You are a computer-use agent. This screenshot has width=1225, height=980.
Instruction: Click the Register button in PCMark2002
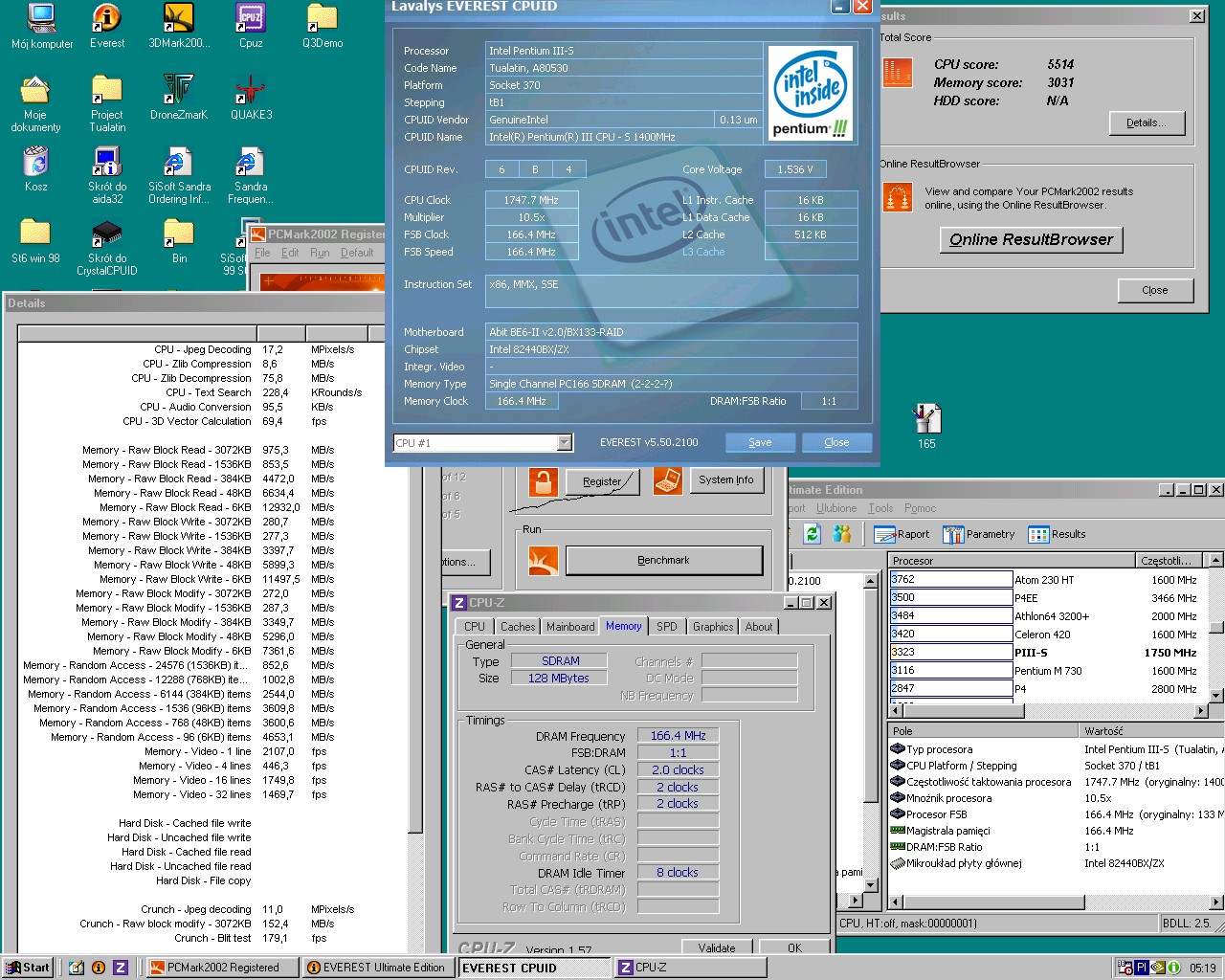(x=601, y=481)
